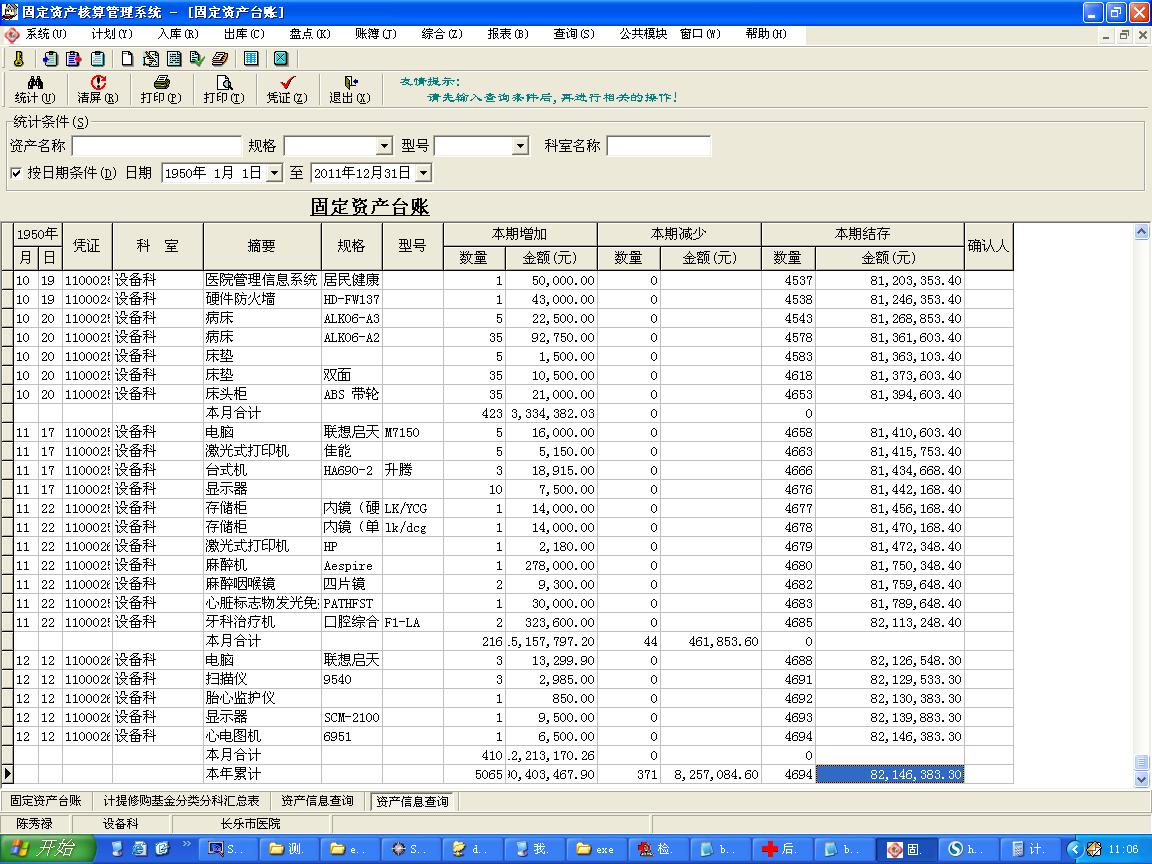Click the 计 calculator taskbar item
1152x864 pixels.
1028,849
